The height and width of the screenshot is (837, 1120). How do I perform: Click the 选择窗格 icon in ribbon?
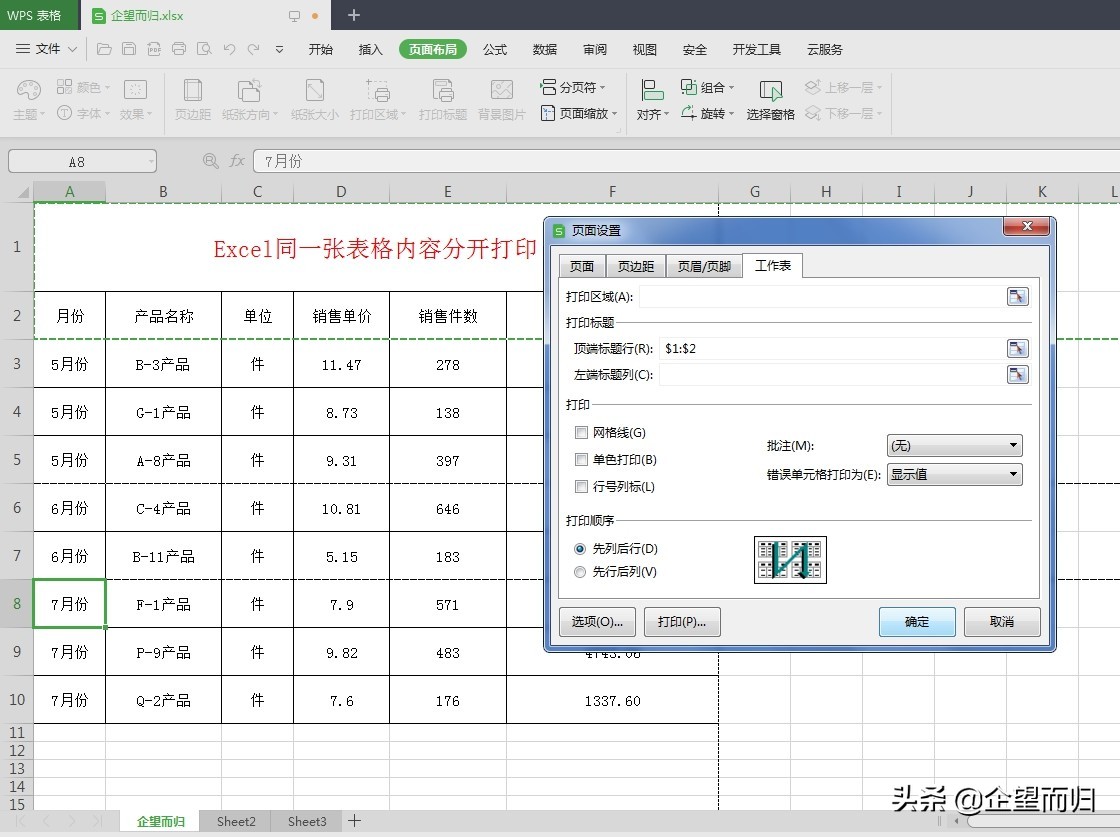coord(770,92)
